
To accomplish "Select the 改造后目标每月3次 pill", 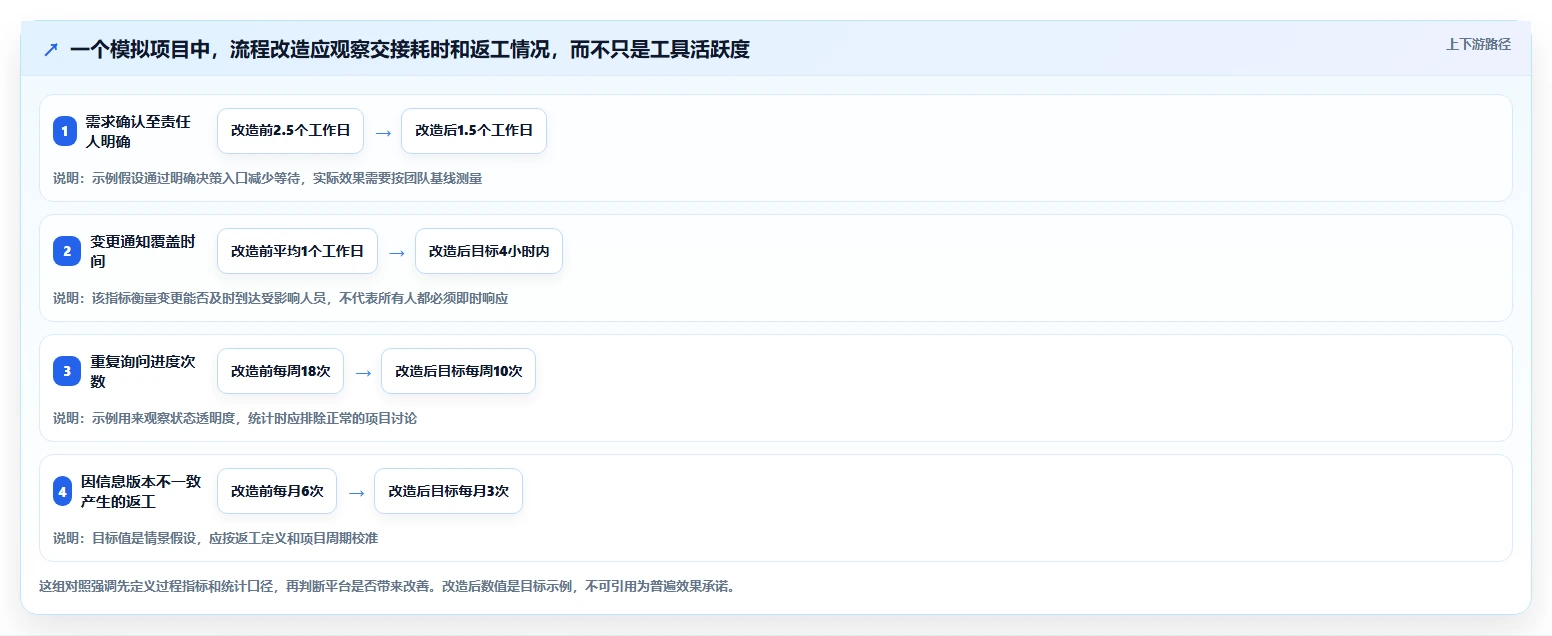I will (x=448, y=491).
